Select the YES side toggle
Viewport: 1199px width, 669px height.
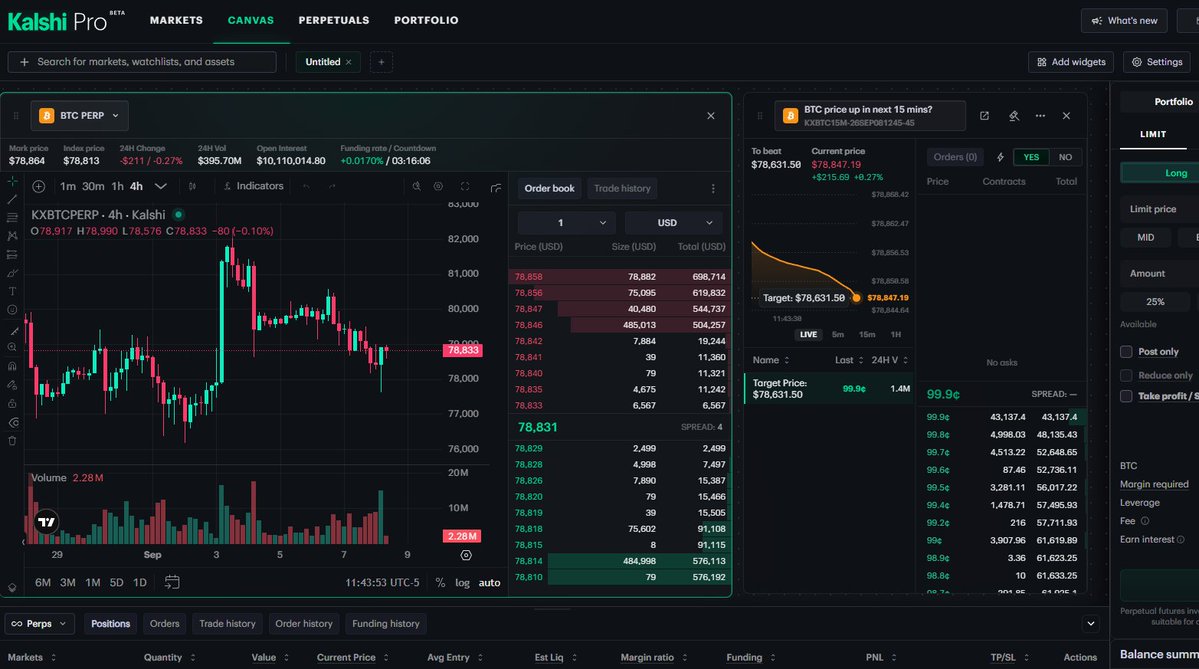tap(1031, 157)
